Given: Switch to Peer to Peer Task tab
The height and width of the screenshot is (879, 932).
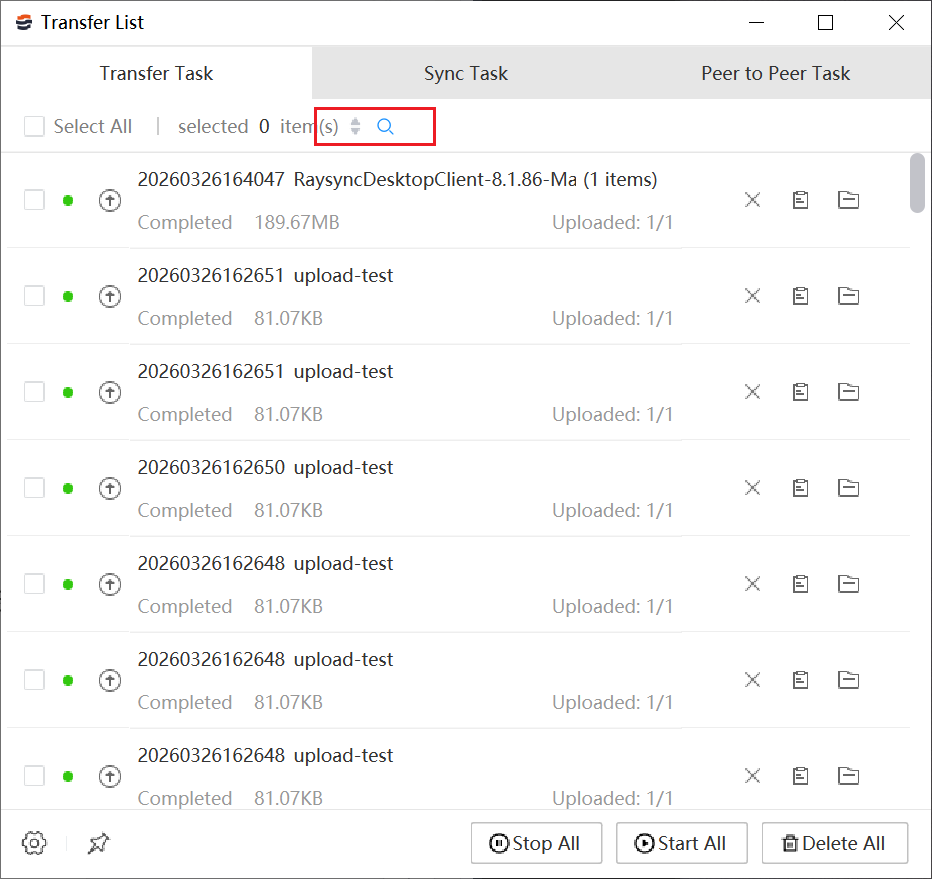Looking at the screenshot, I should tap(775, 73).
